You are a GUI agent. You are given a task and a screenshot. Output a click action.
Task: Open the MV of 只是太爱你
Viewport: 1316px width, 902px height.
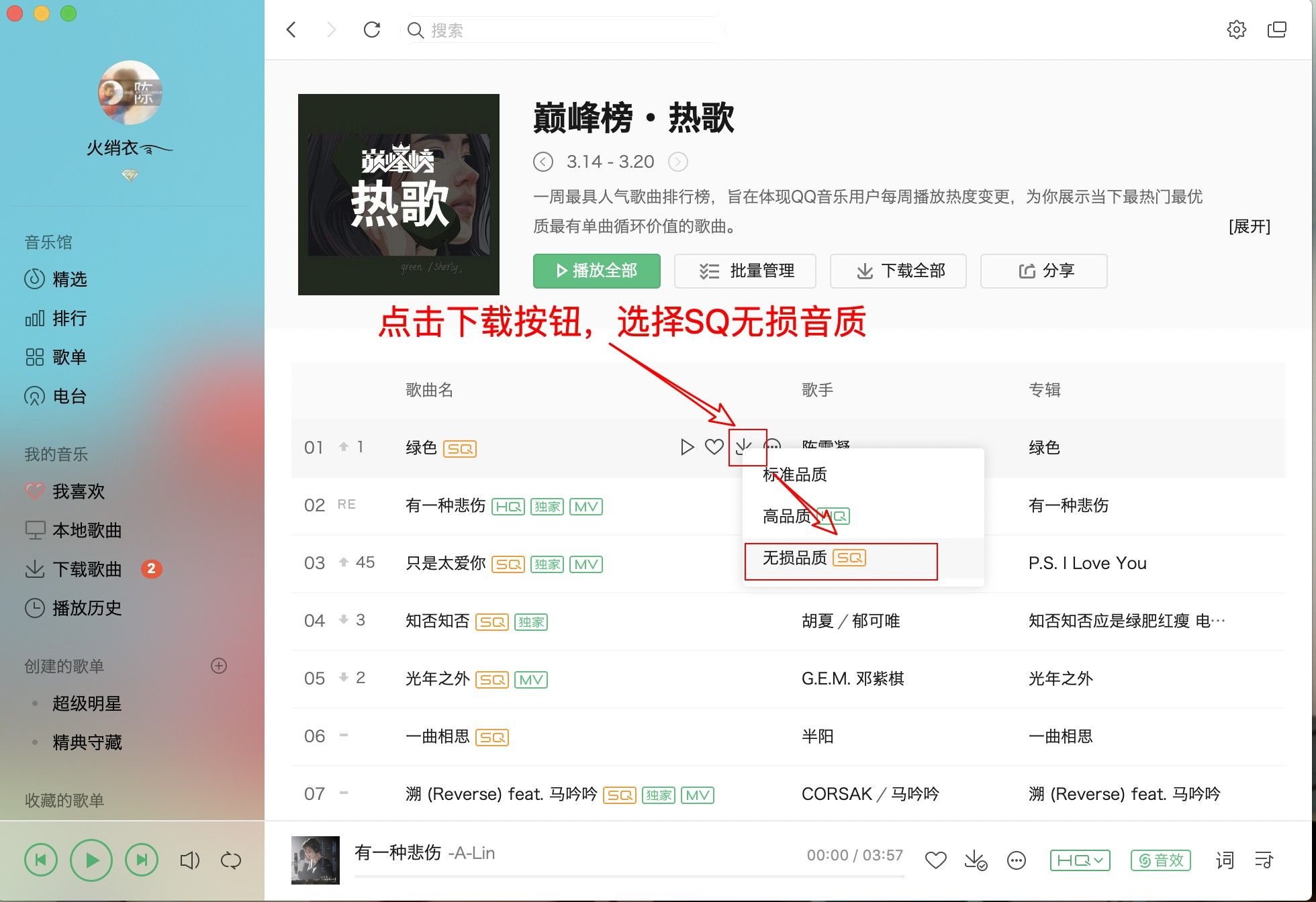click(x=586, y=564)
